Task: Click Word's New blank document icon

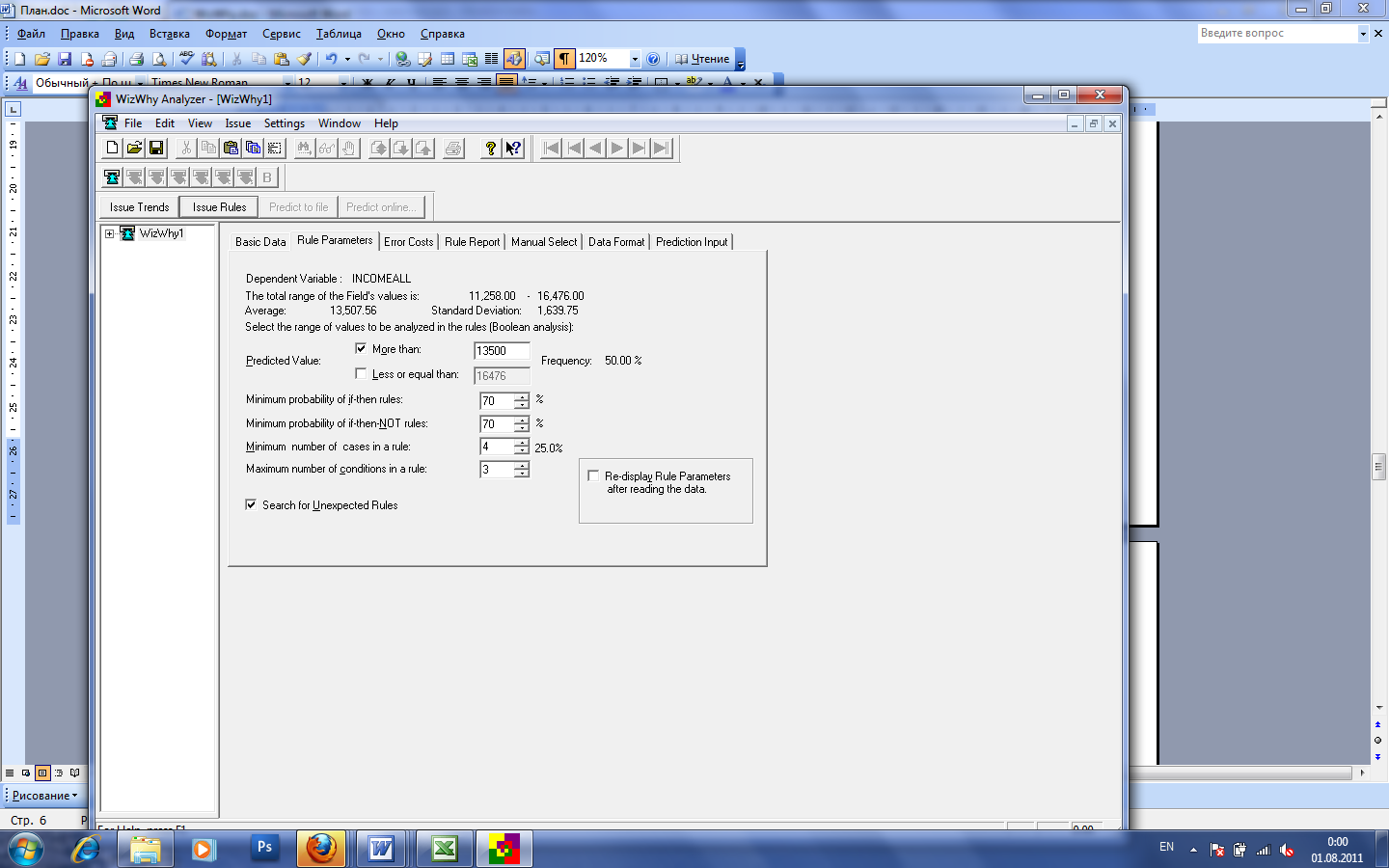Action: [19, 59]
